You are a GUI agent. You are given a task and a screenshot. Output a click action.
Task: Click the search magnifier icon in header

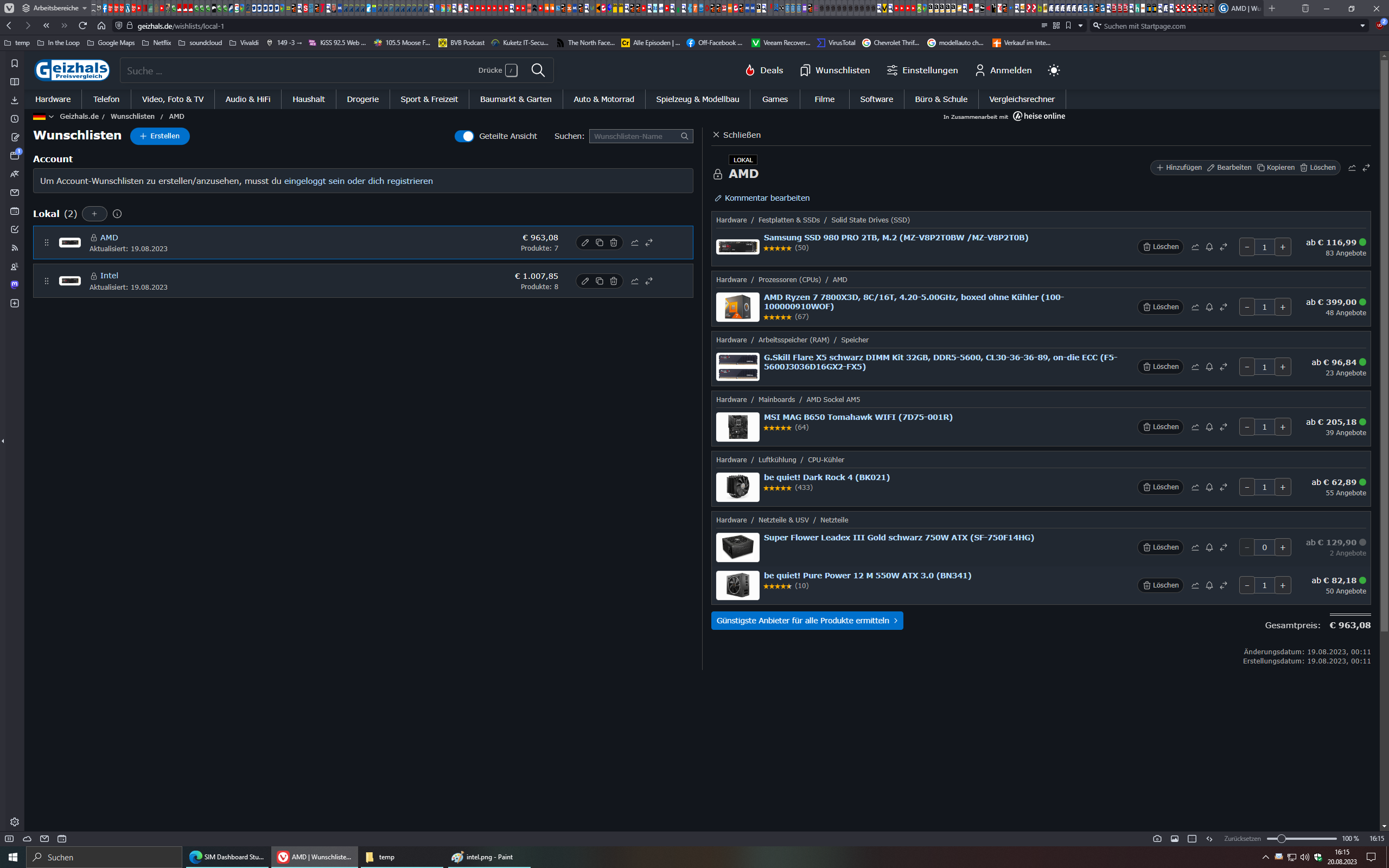[x=538, y=70]
